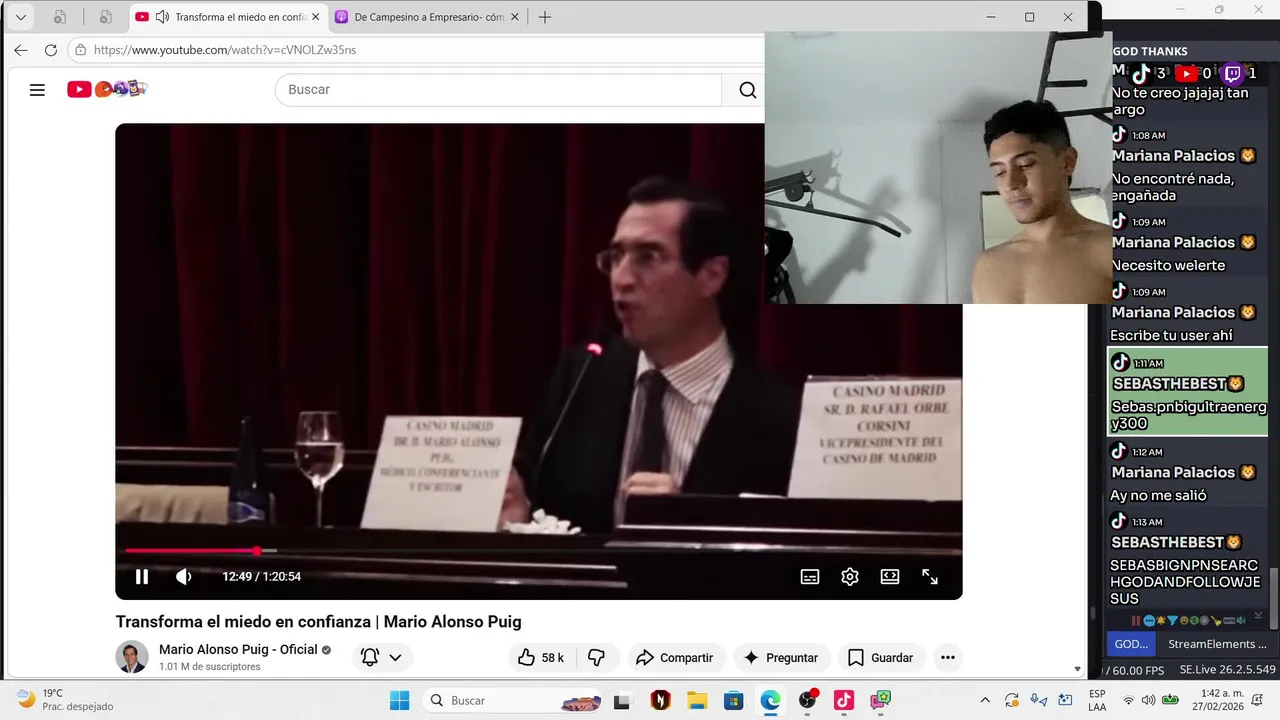This screenshot has width=1280, height=720.
Task: Click the Twitch viewer count icon
Action: (x=1233, y=73)
